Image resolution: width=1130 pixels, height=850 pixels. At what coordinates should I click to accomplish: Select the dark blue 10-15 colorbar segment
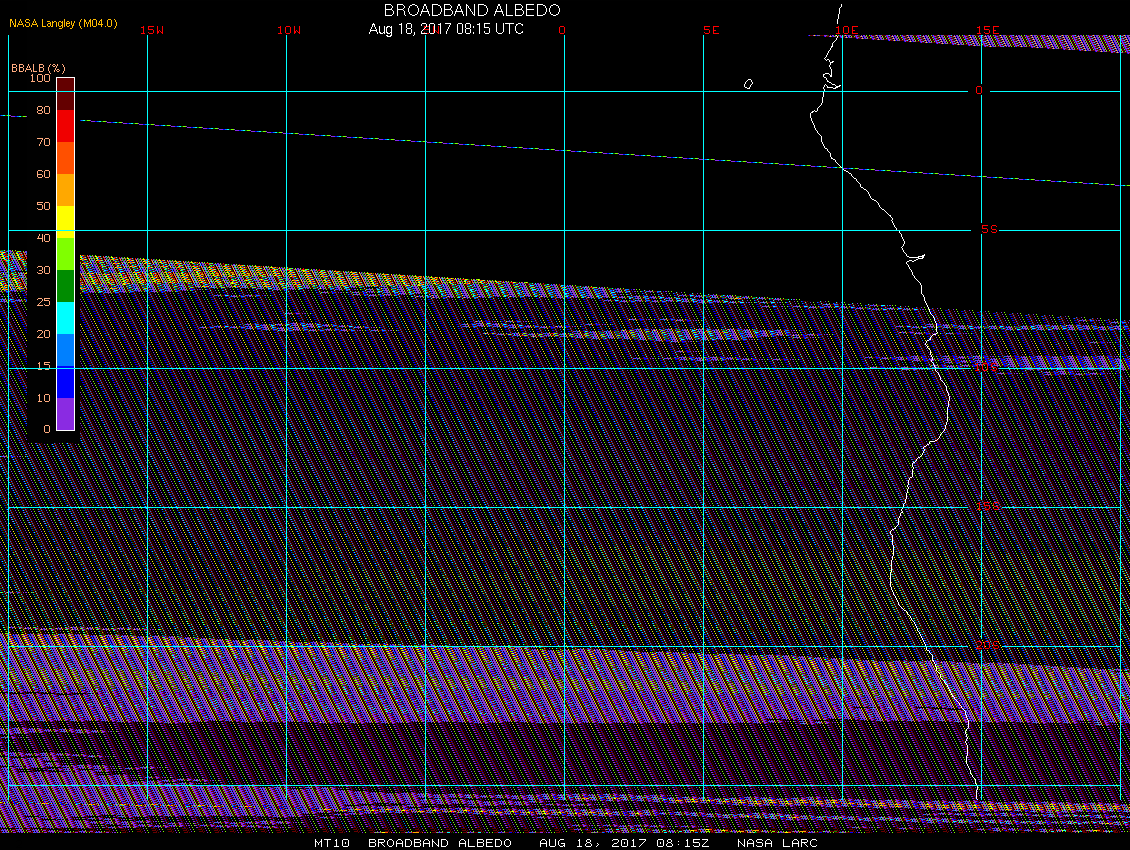tap(65, 382)
